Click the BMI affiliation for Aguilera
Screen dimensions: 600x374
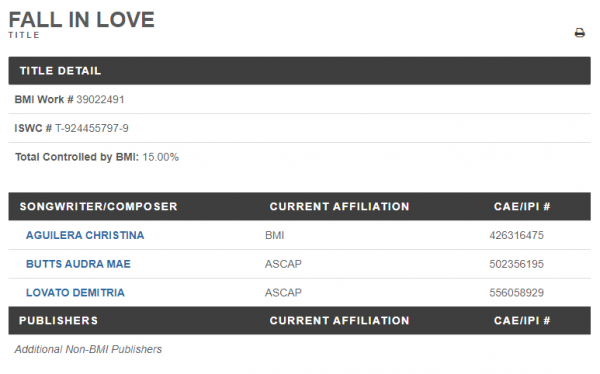pyautogui.click(x=274, y=235)
